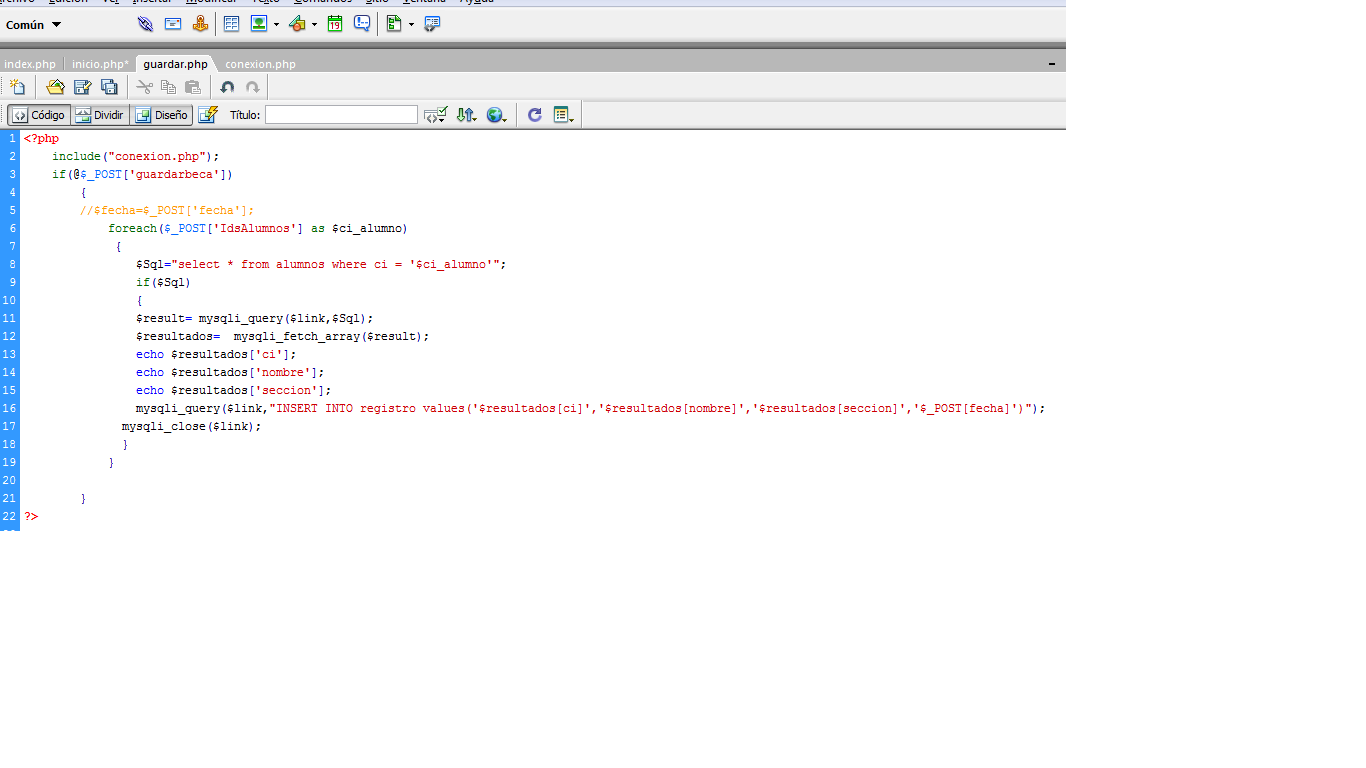
Task: Click the Paste clipboard icon
Action: pyautogui.click(x=193, y=87)
